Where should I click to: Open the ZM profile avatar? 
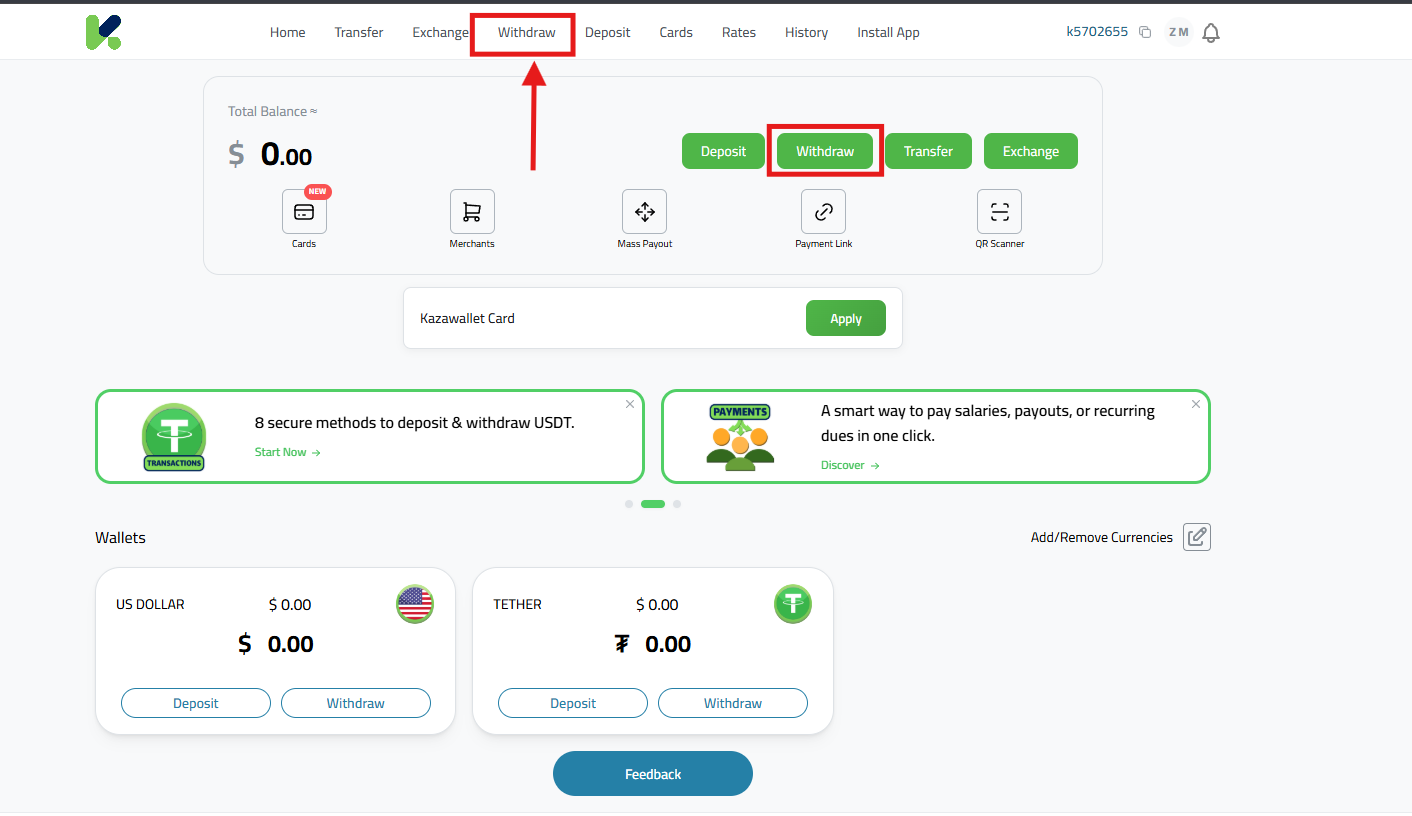click(1179, 33)
